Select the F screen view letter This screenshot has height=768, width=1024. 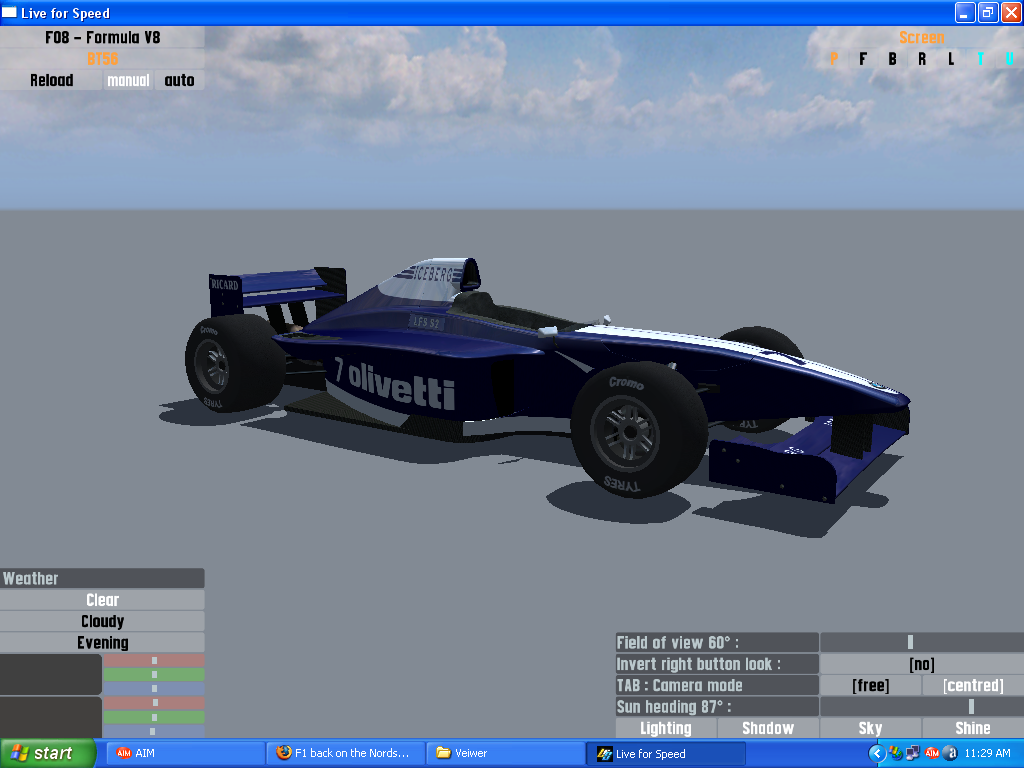(x=863, y=59)
